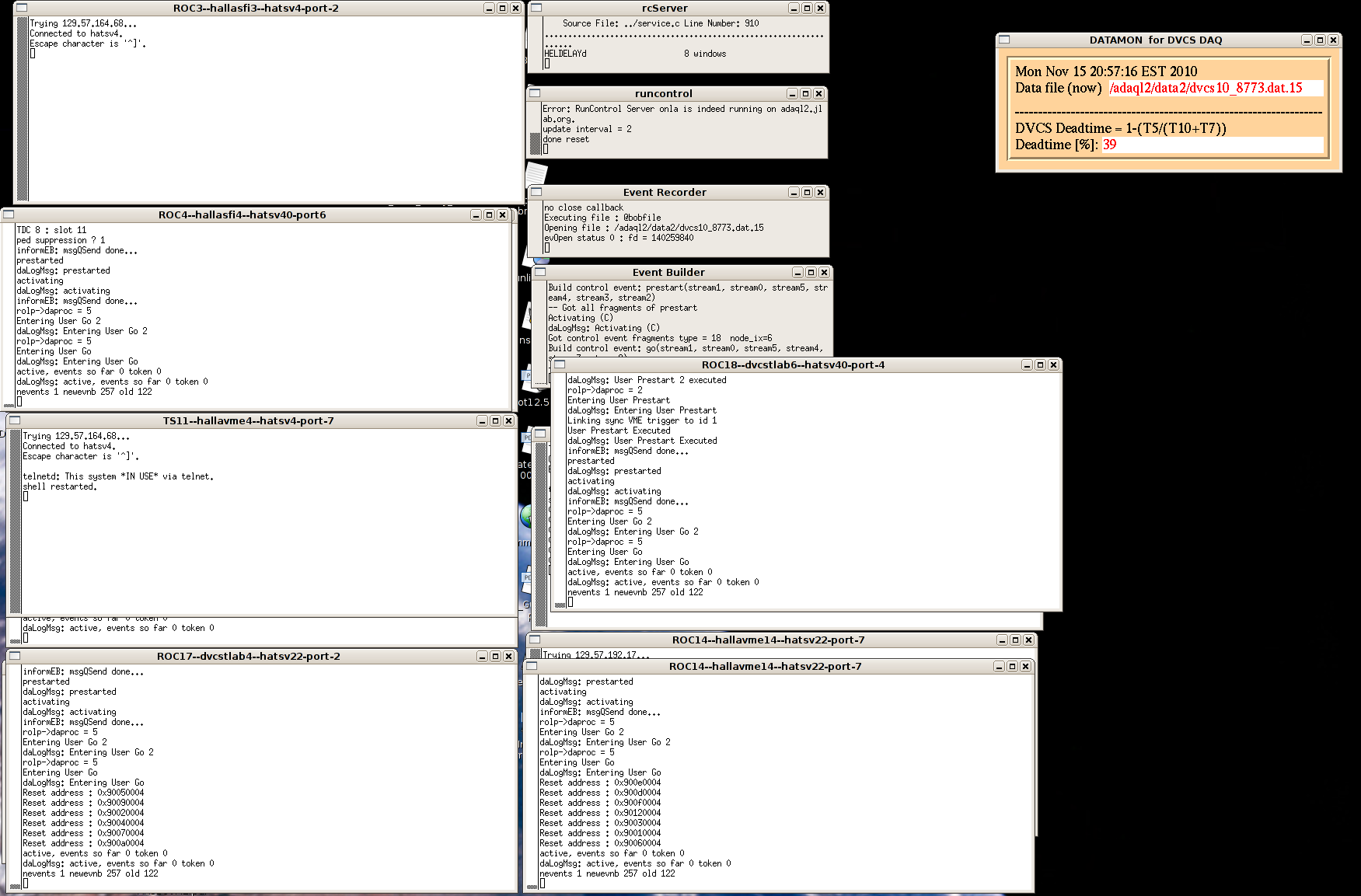Screen dimensions: 1361x896
Task: Focus the TS11--hallavme4--hatsv4-port-7 title bar
Action: 248,421
